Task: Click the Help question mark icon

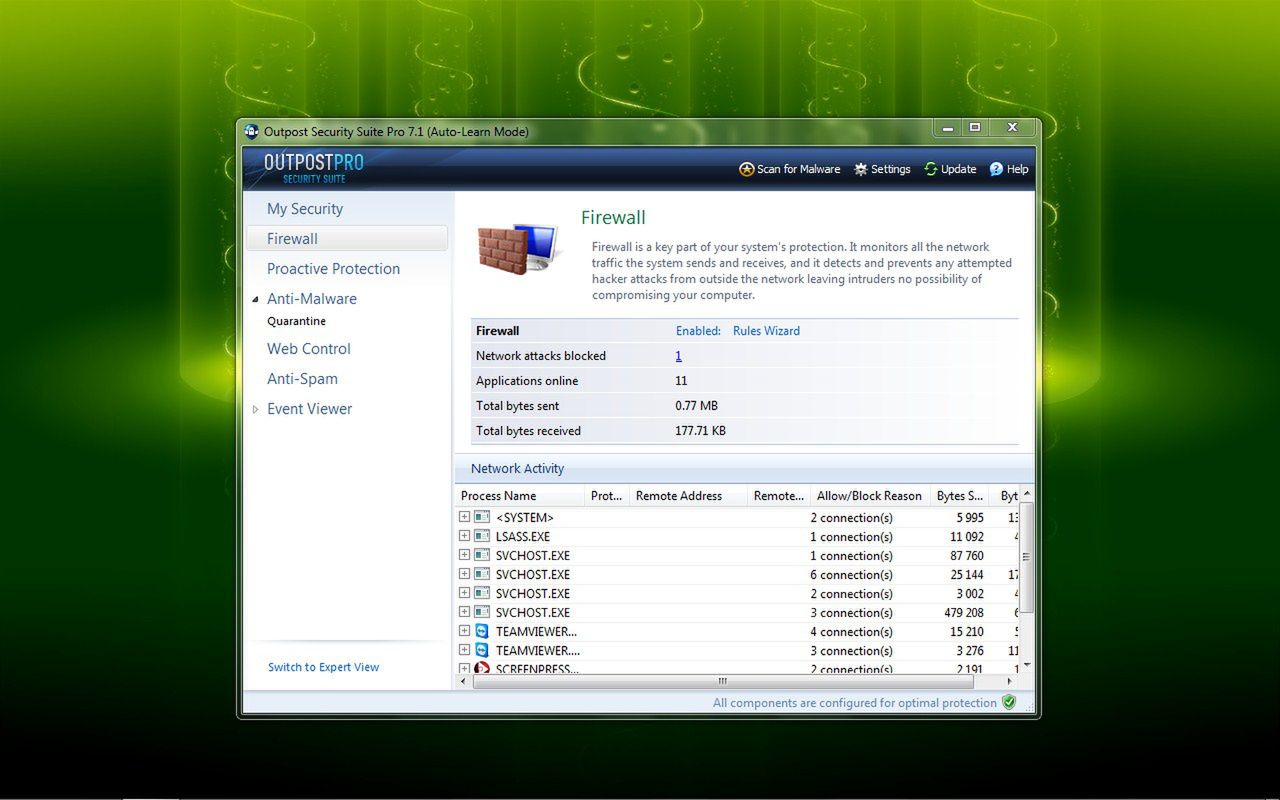Action: click(x=996, y=169)
